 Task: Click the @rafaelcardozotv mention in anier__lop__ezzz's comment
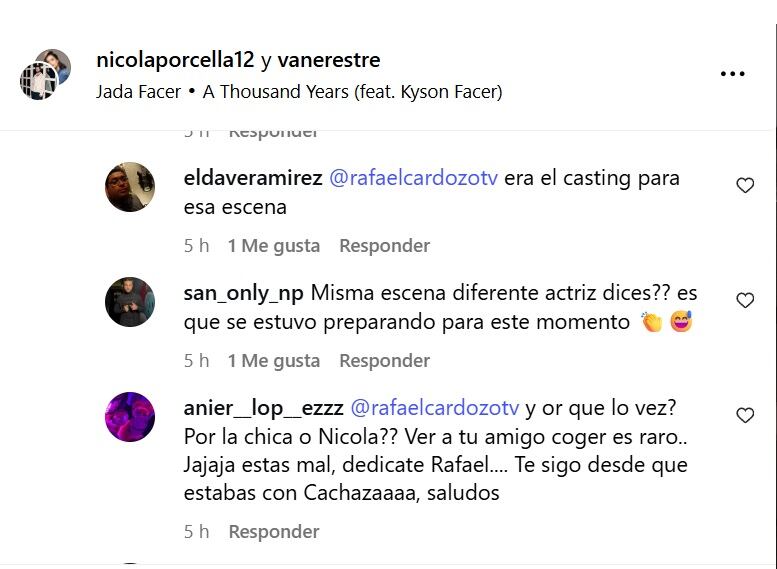click(x=435, y=408)
